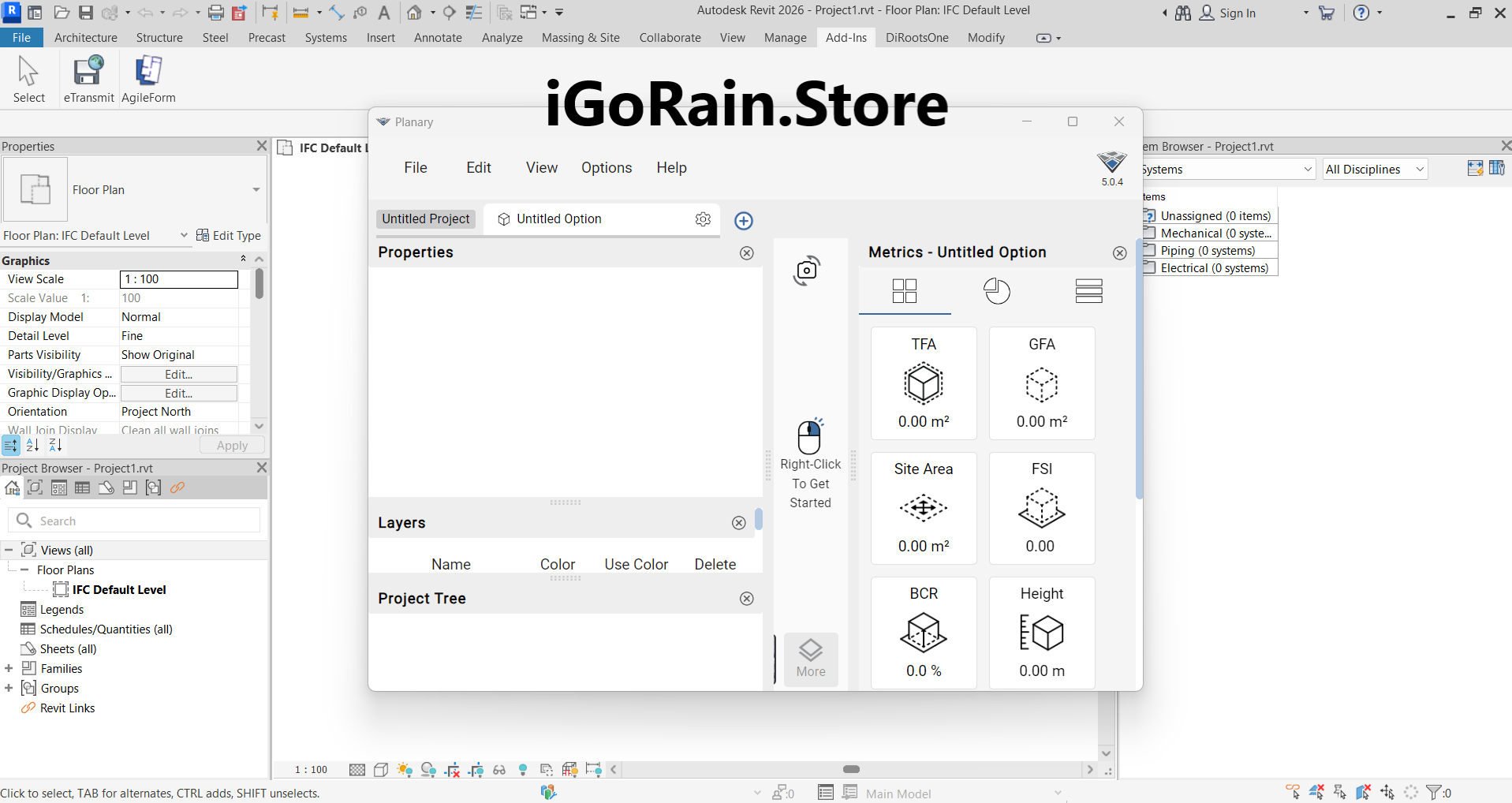Expand the Families tree node
Image resolution: width=1512 pixels, height=803 pixels.
9,669
